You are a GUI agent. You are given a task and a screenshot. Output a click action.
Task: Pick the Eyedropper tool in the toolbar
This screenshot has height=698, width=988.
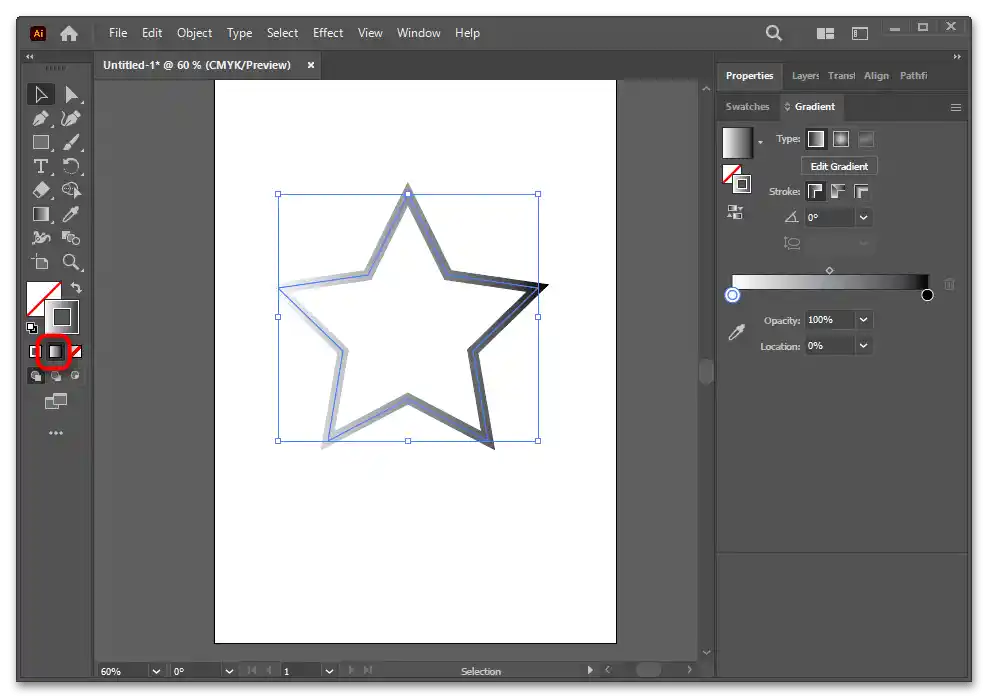coord(71,214)
